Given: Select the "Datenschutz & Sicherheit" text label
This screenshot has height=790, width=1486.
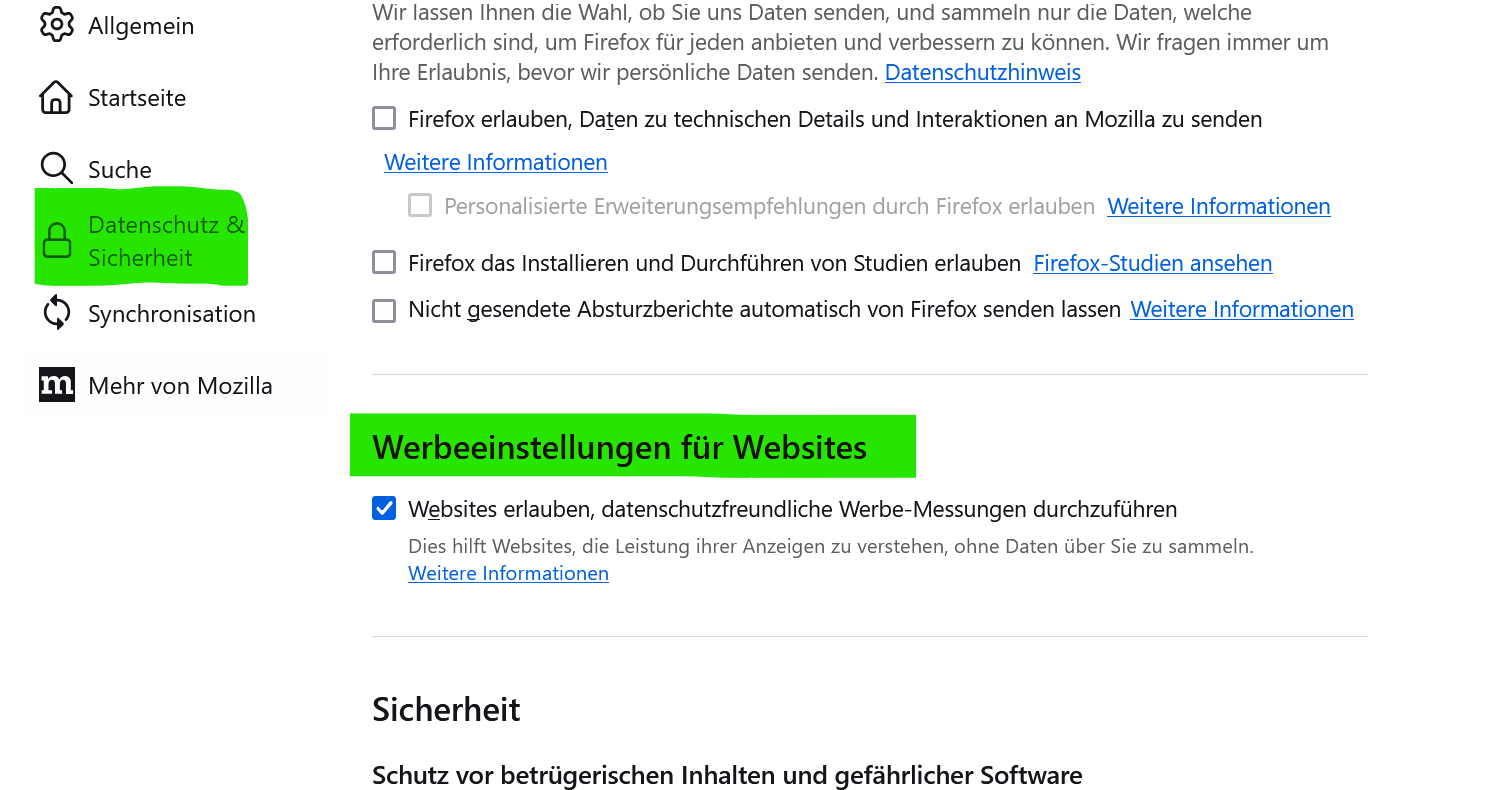Looking at the screenshot, I should point(166,241).
